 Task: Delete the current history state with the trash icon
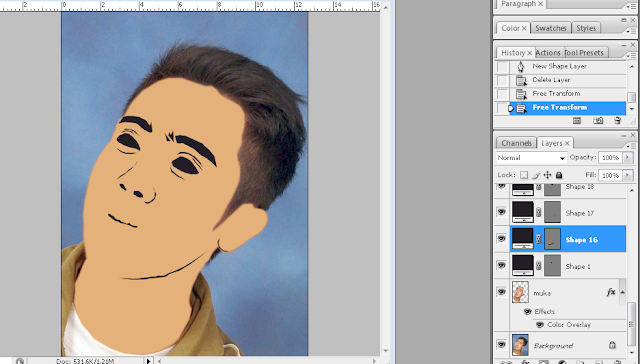click(618, 121)
